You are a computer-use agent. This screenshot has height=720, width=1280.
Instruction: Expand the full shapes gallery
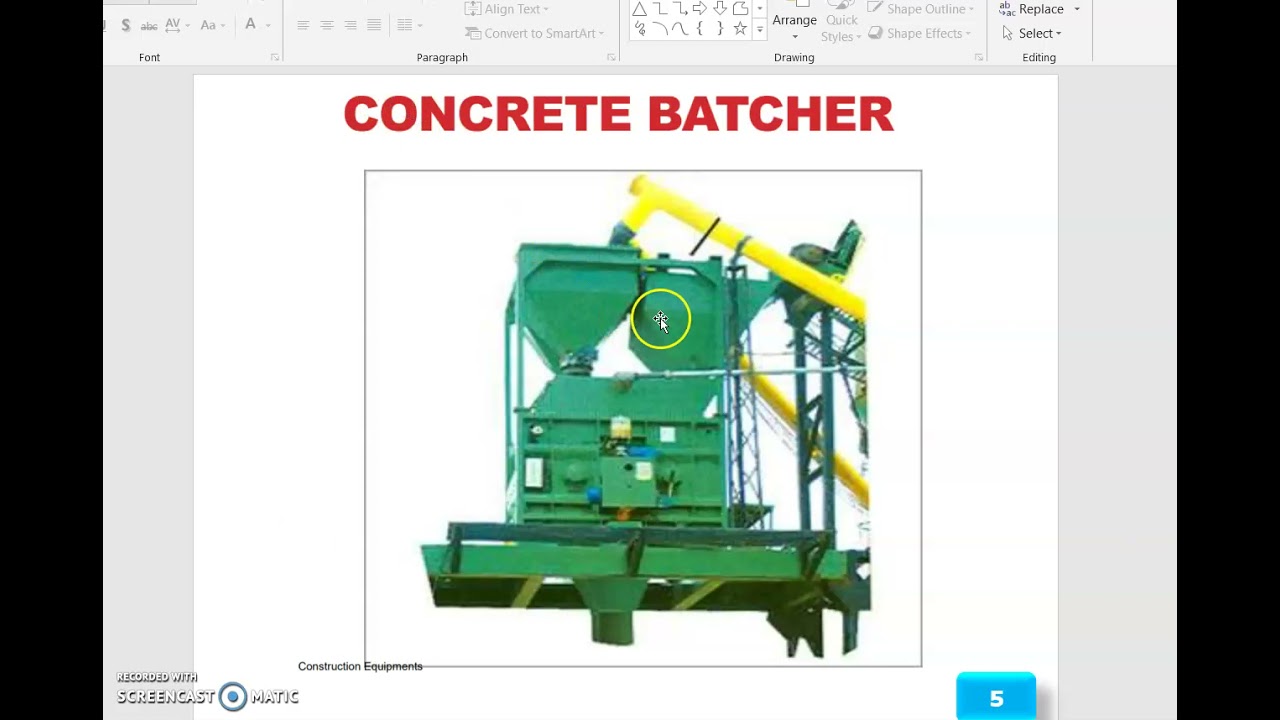(x=760, y=30)
